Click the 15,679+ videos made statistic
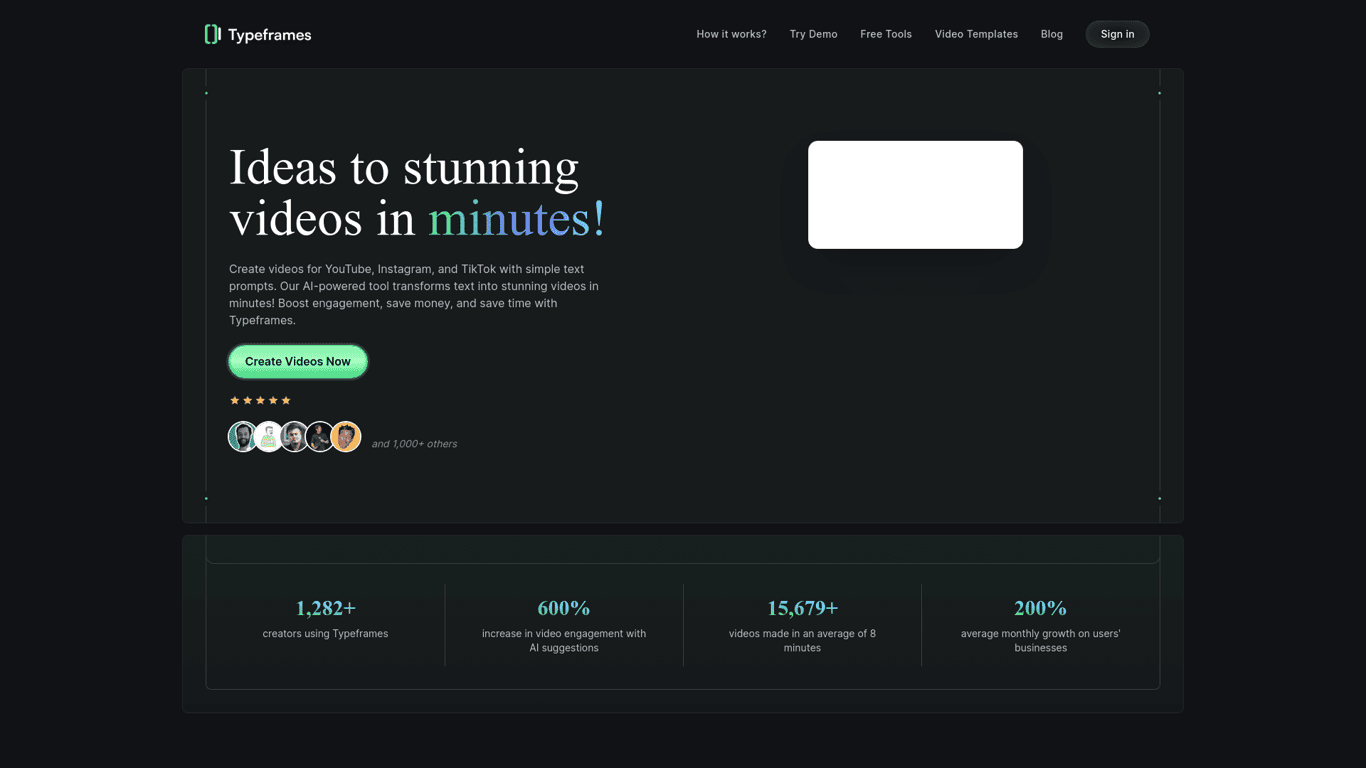Image resolution: width=1366 pixels, height=768 pixels. point(802,608)
